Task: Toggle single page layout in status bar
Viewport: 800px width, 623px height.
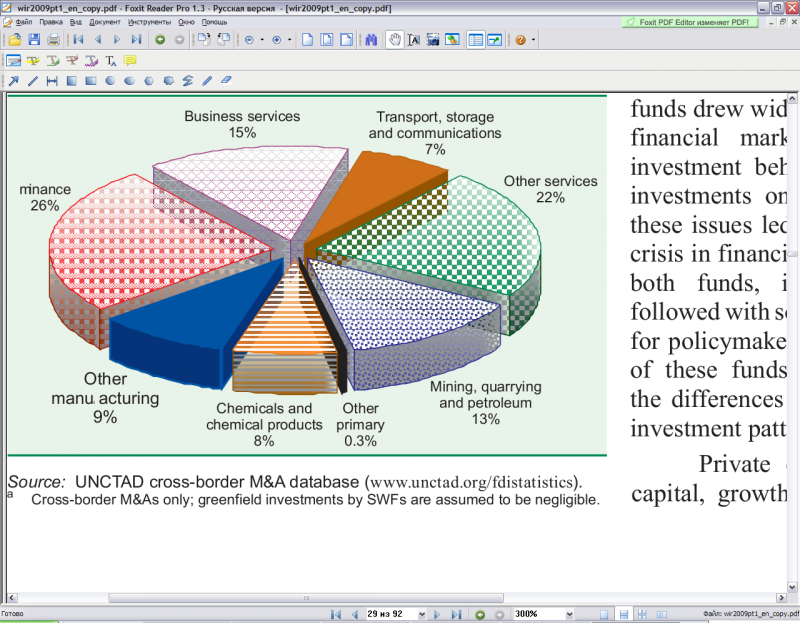Action: 604,614
